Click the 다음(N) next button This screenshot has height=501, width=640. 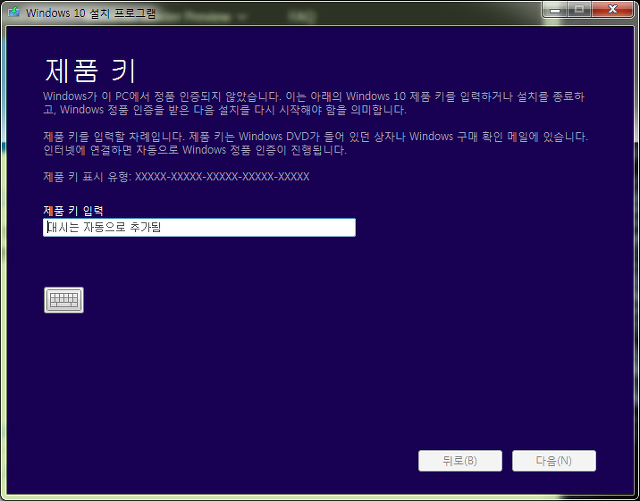554,461
